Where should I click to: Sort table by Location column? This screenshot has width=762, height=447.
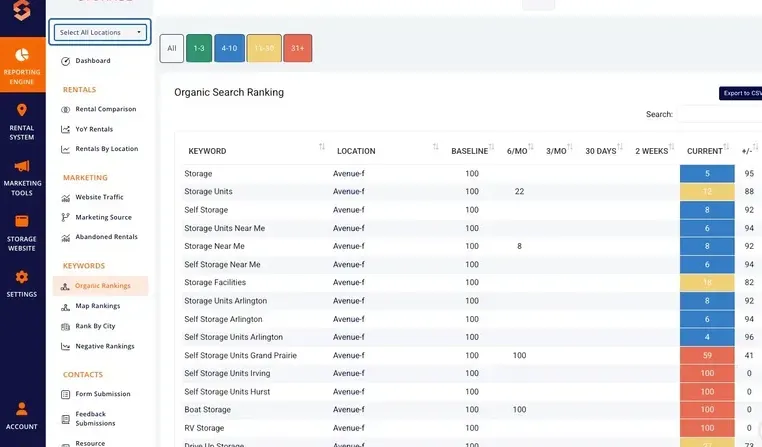(435, 147)
